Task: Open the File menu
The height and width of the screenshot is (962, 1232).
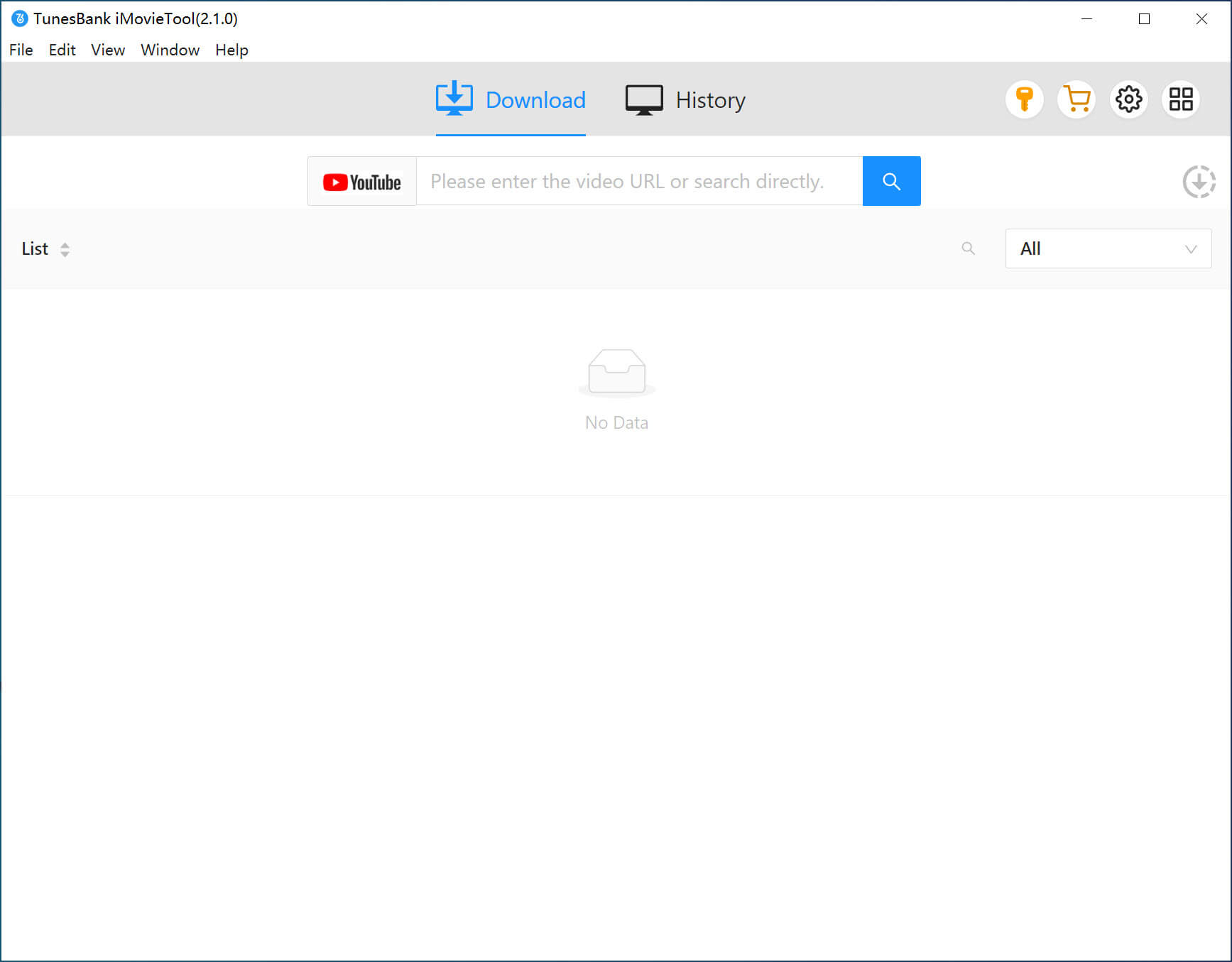Action: [x=21, y=50]
